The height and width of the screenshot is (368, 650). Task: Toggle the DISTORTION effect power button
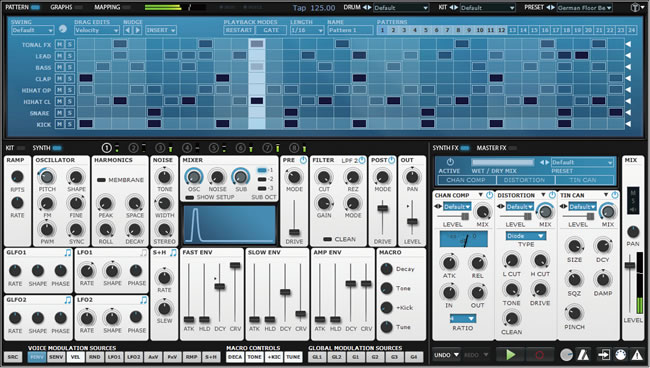coord(552,195)
